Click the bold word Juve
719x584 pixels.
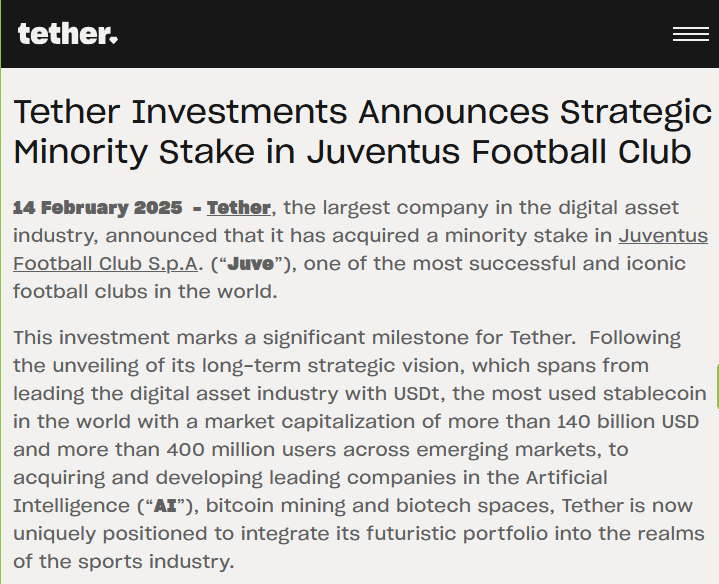(x=251, y=264)
